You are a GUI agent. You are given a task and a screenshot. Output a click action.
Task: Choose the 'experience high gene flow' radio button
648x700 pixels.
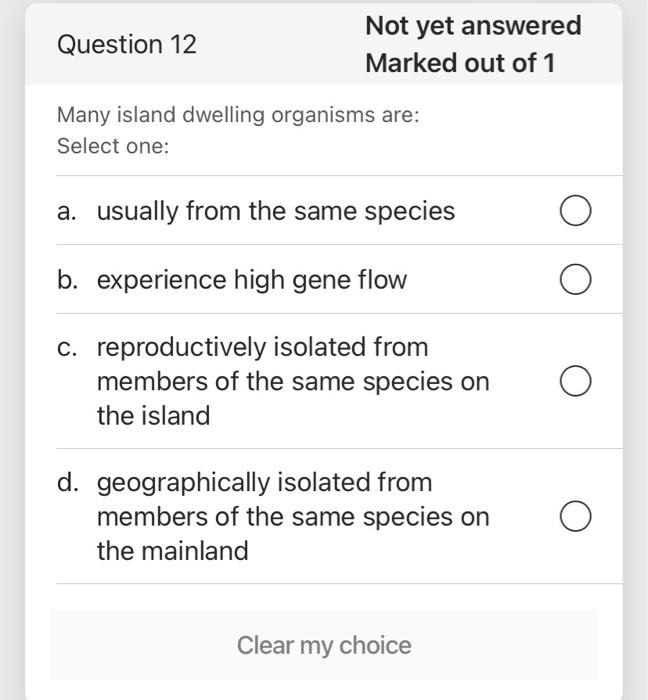[x=575, y=280]
